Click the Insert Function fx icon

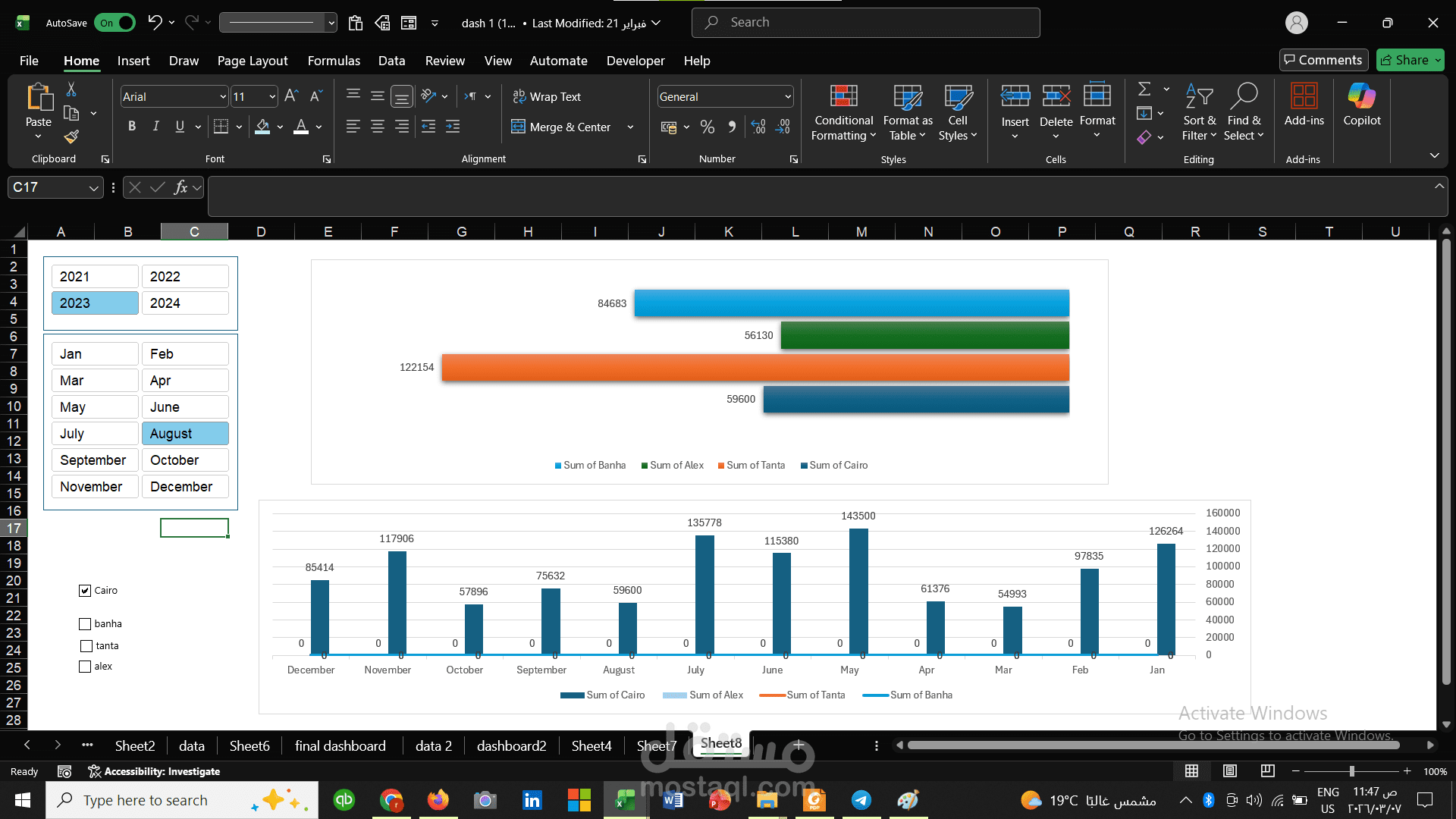(180, 187)
